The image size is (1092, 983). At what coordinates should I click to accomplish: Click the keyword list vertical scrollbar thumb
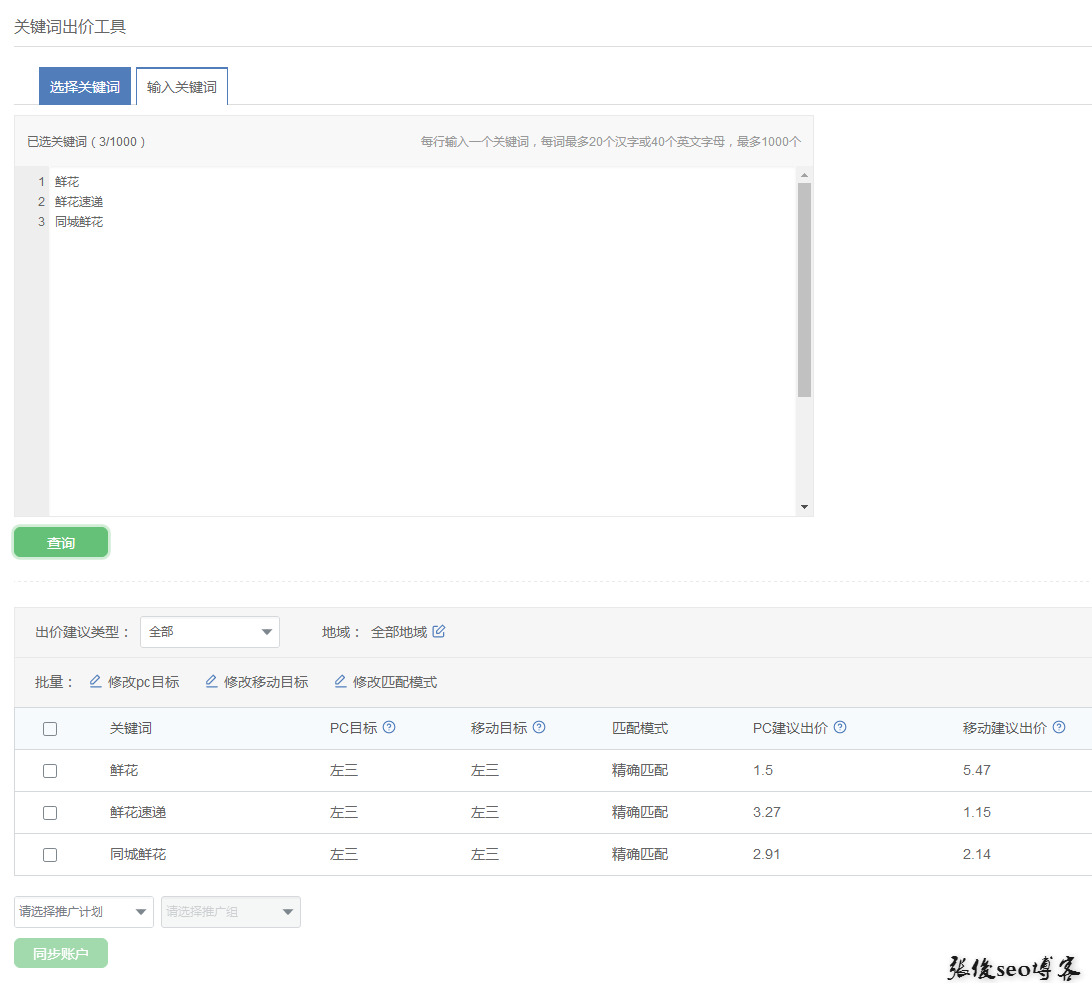coord(804,290)
